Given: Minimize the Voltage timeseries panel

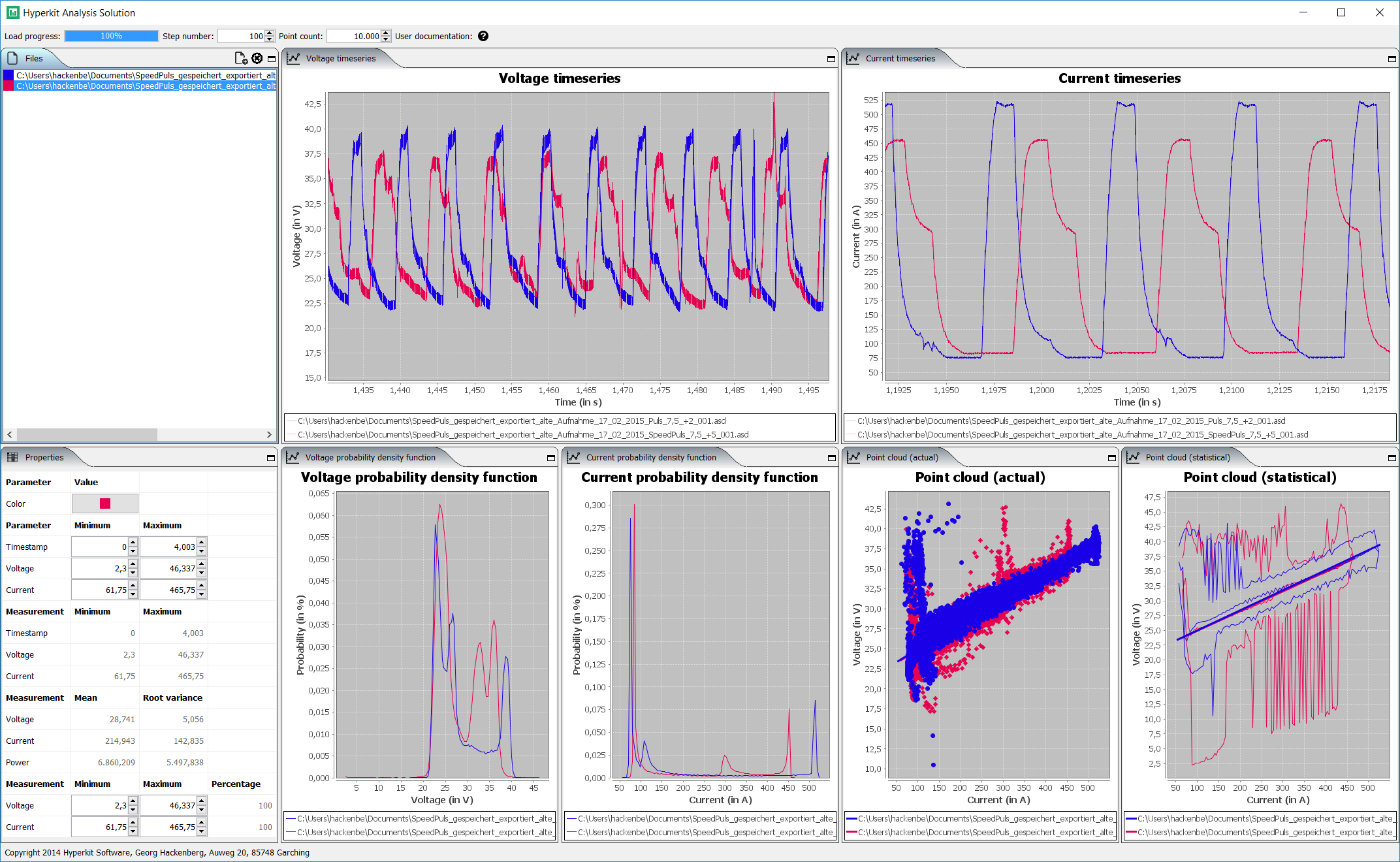Looking at the screenshot, I should click(x=831, y=59).
